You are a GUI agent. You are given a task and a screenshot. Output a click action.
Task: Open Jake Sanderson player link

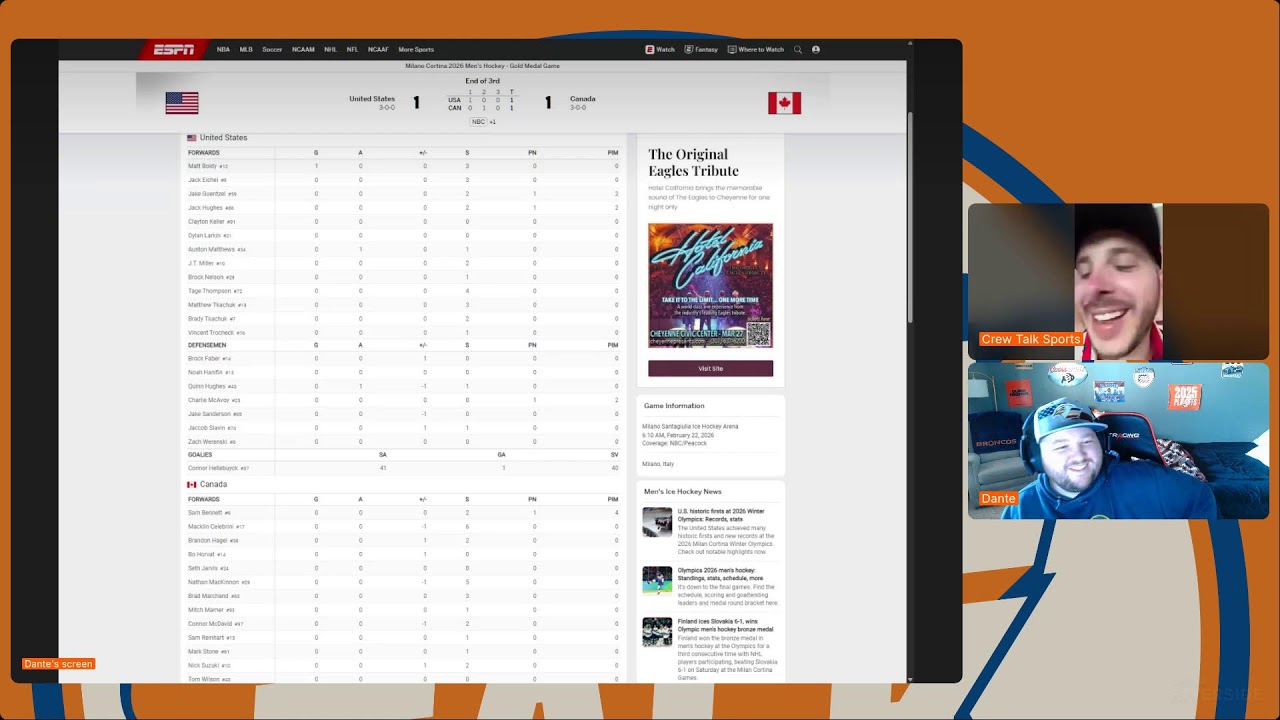coord(209,414)
